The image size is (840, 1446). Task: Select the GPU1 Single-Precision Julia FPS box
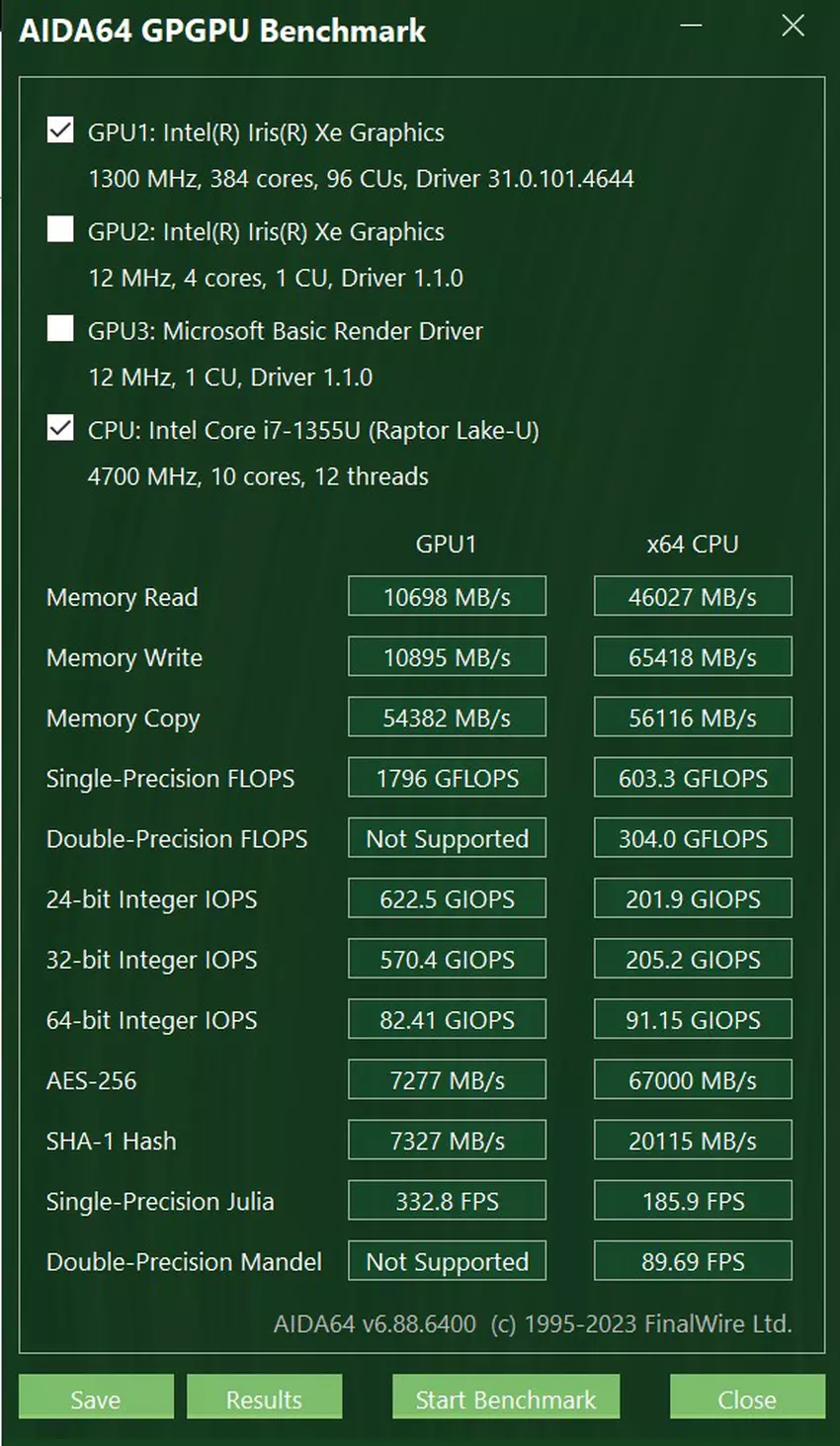coord(447,1201)
